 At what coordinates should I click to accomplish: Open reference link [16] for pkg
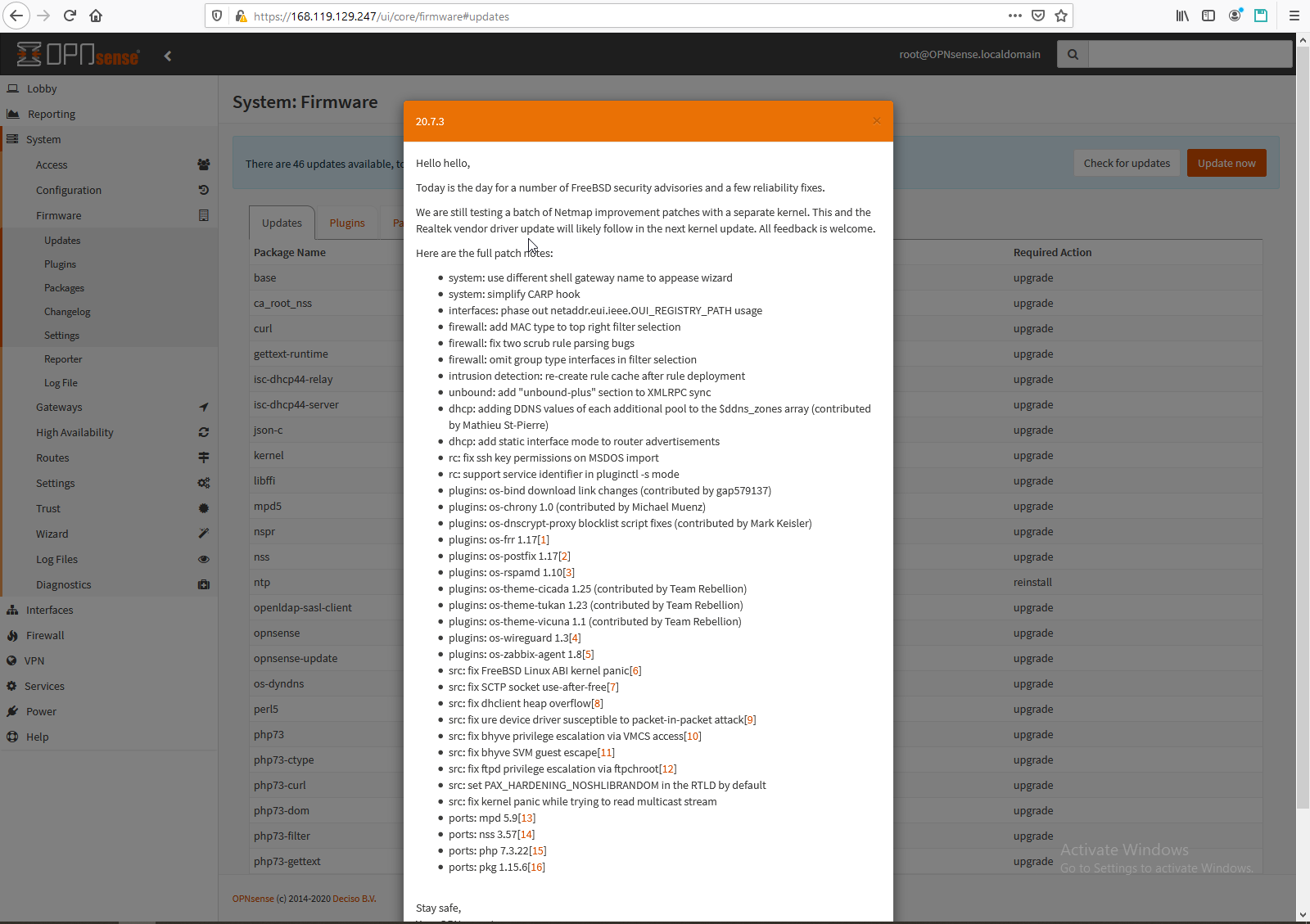(536, 867)
